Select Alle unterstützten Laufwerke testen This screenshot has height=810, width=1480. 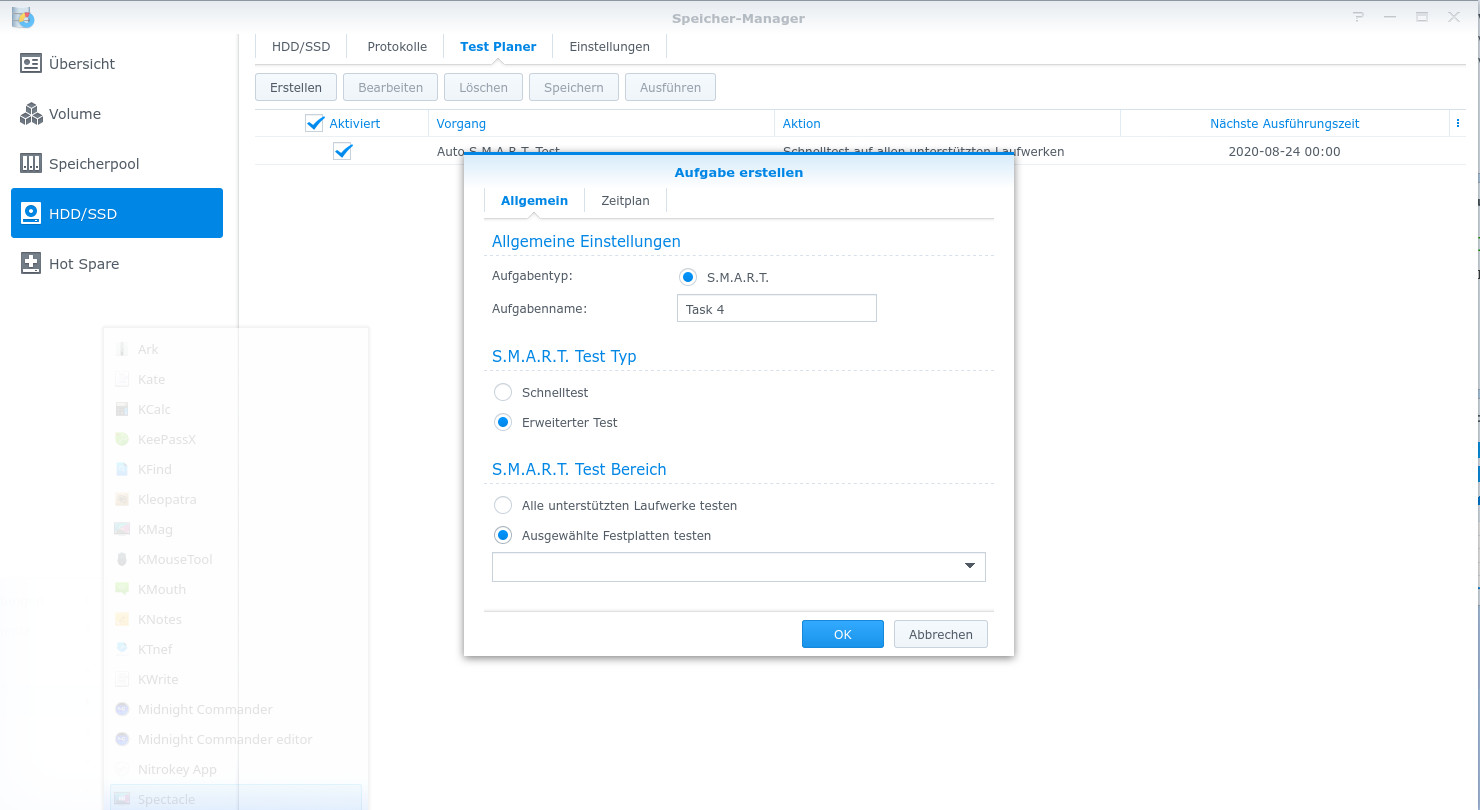(504, 505)
